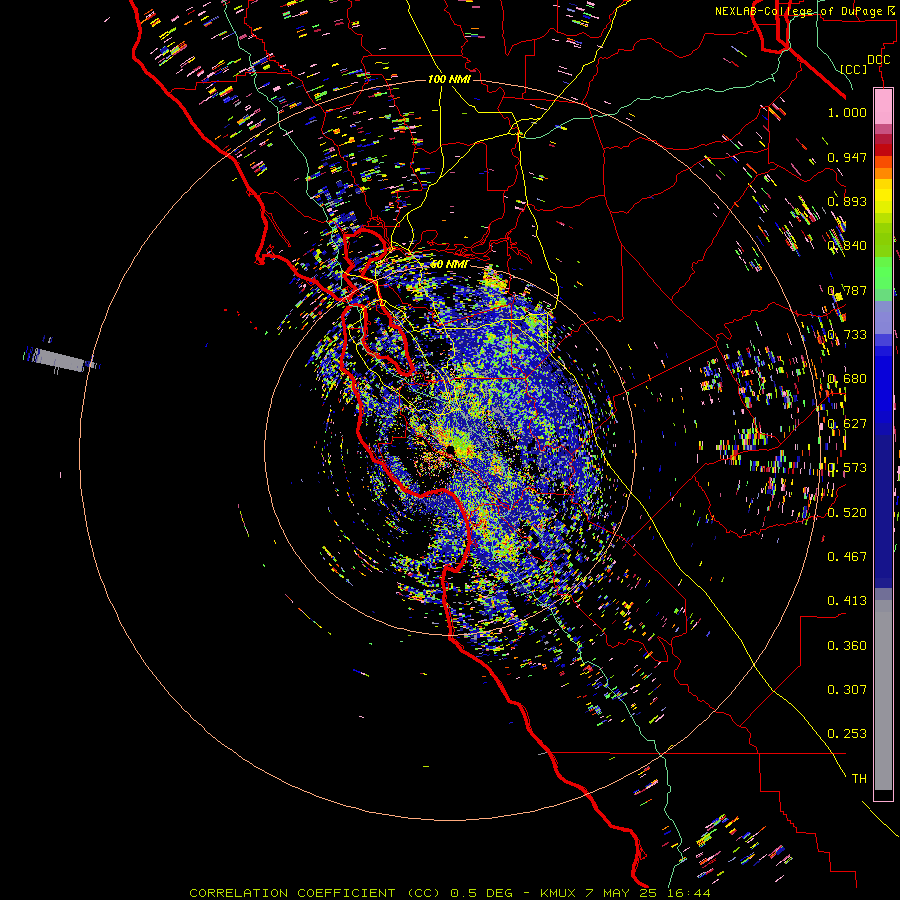This screenshot has height=900, width=900.
Task: Click the [CC] legend label
Action: [854, 69]
